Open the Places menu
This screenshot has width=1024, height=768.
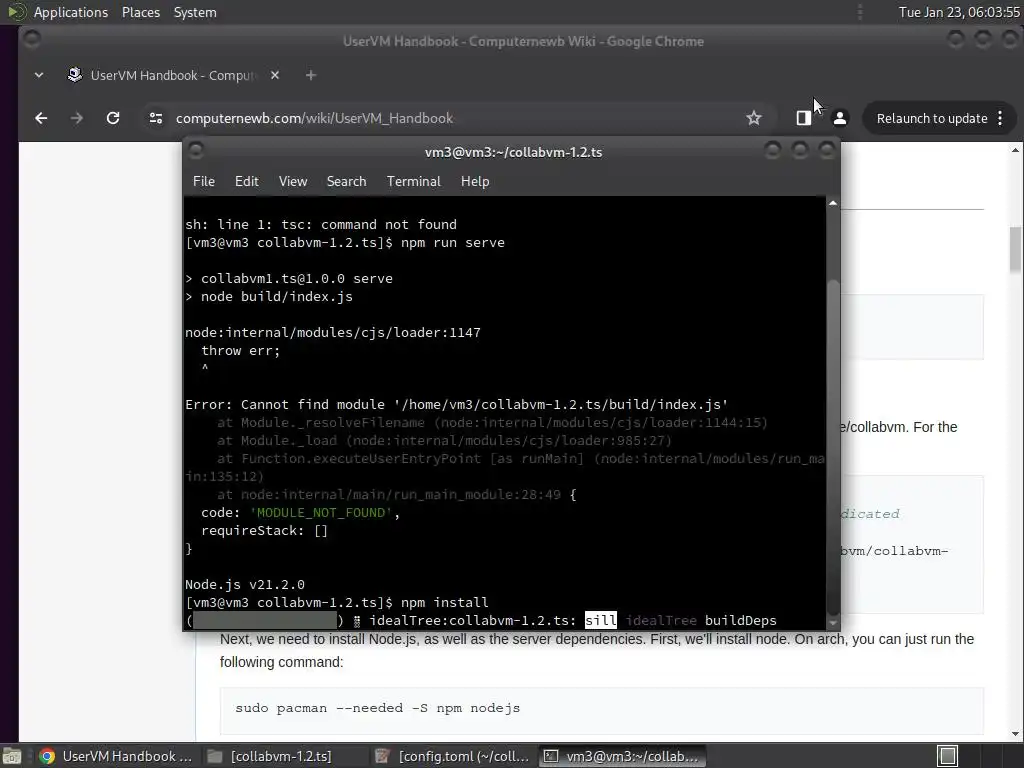tap(140, 12)
